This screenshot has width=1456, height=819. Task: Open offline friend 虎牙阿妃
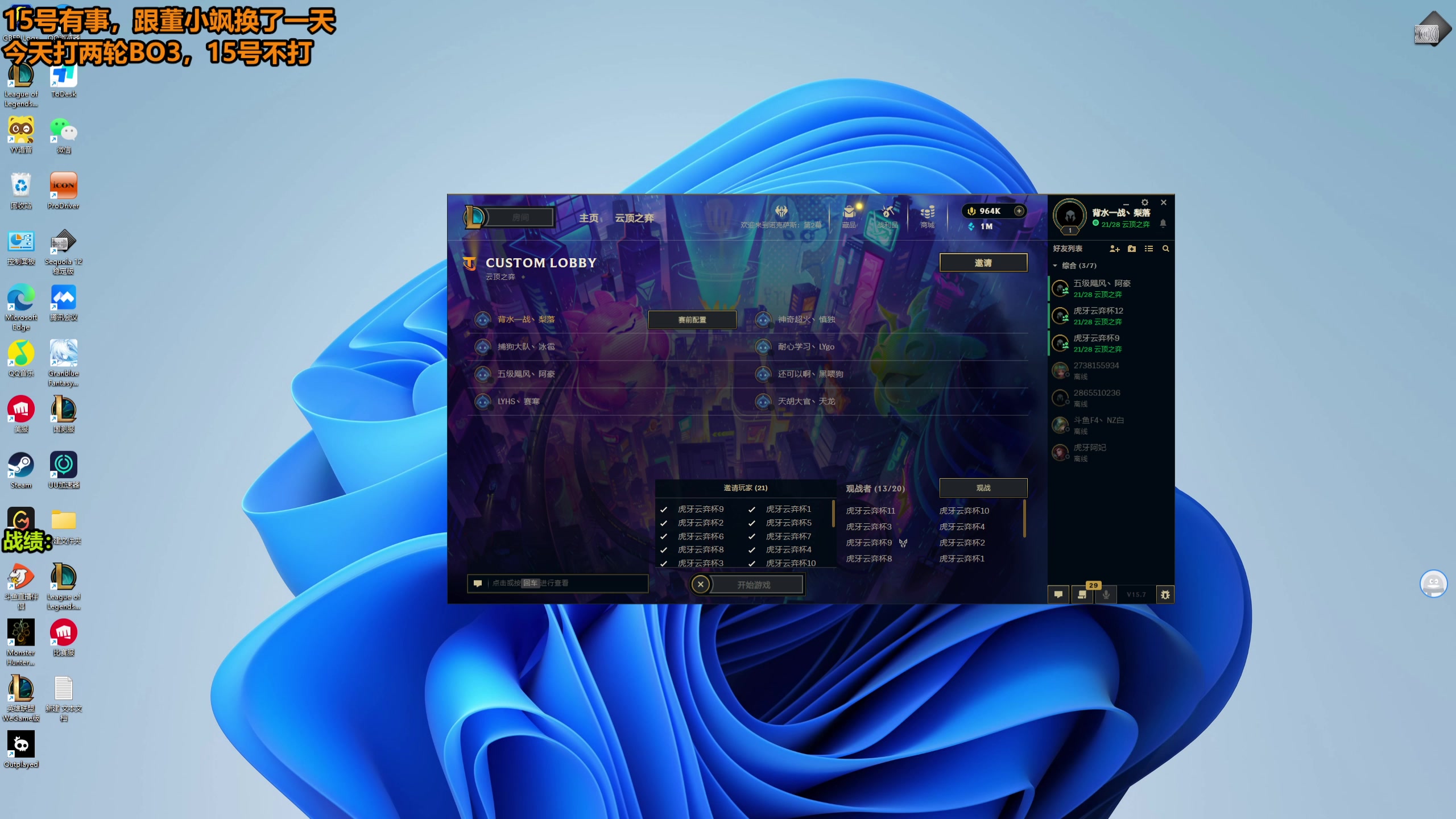pyautogui.click(x=1111, y=453)
